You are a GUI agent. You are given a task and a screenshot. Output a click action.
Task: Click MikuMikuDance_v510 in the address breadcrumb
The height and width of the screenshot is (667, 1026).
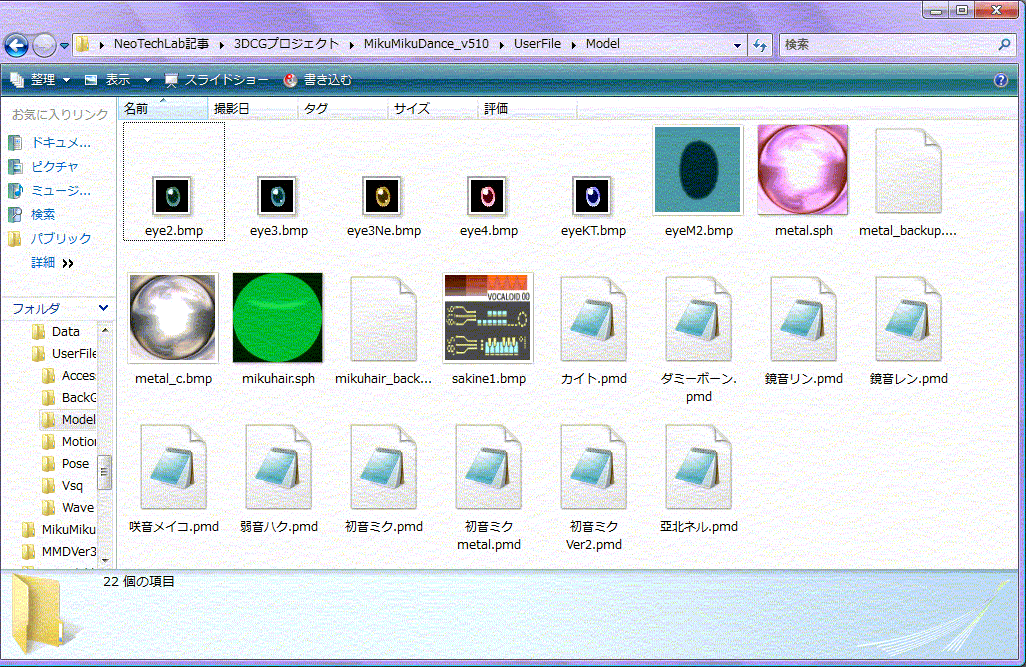pos(426,44)
